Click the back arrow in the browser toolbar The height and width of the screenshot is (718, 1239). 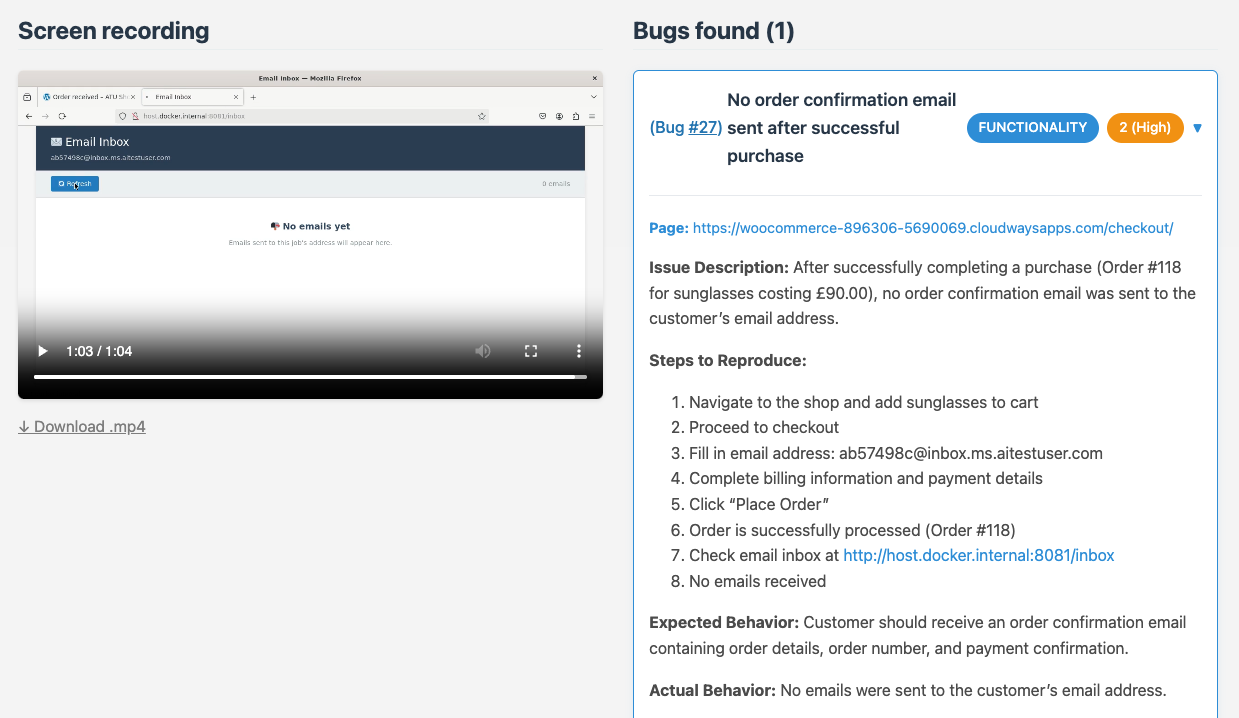point(28,116)
